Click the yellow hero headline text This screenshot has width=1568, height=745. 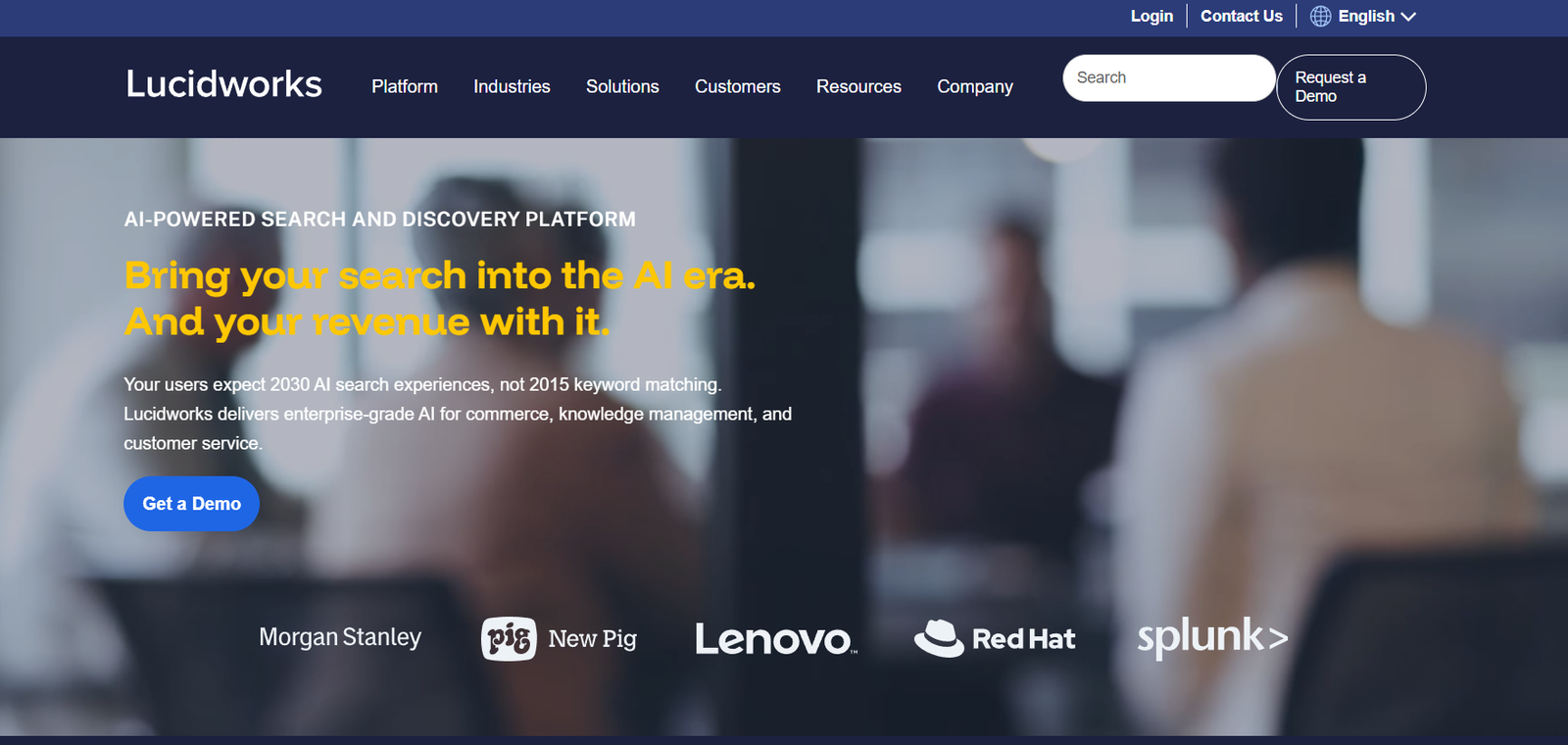tap(440, 298)
